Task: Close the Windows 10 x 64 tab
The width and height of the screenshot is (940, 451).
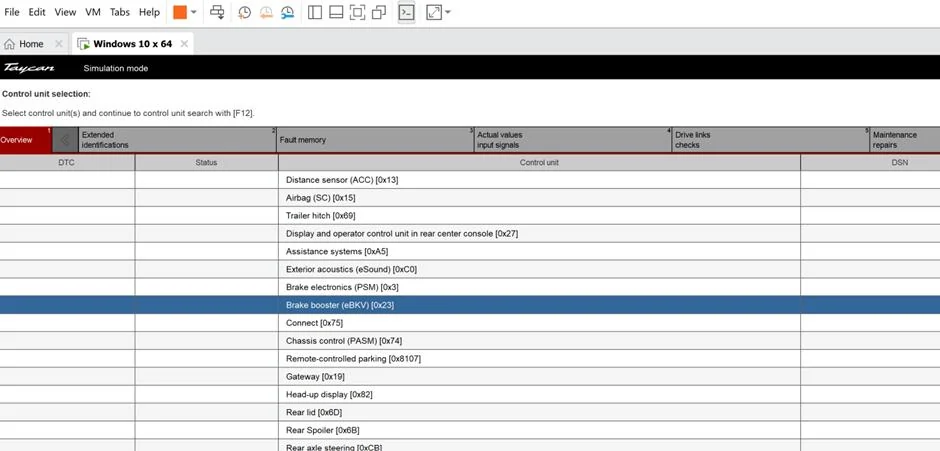Action: (x=184, y=44)
